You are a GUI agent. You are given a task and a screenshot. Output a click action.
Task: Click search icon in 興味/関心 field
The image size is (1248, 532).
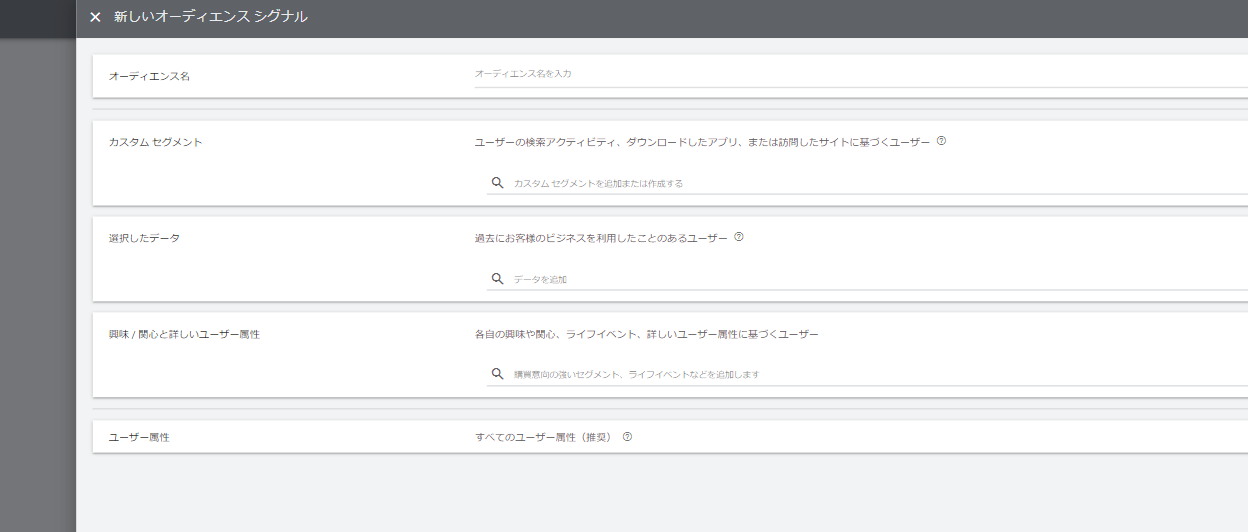[x=497, y=374]
